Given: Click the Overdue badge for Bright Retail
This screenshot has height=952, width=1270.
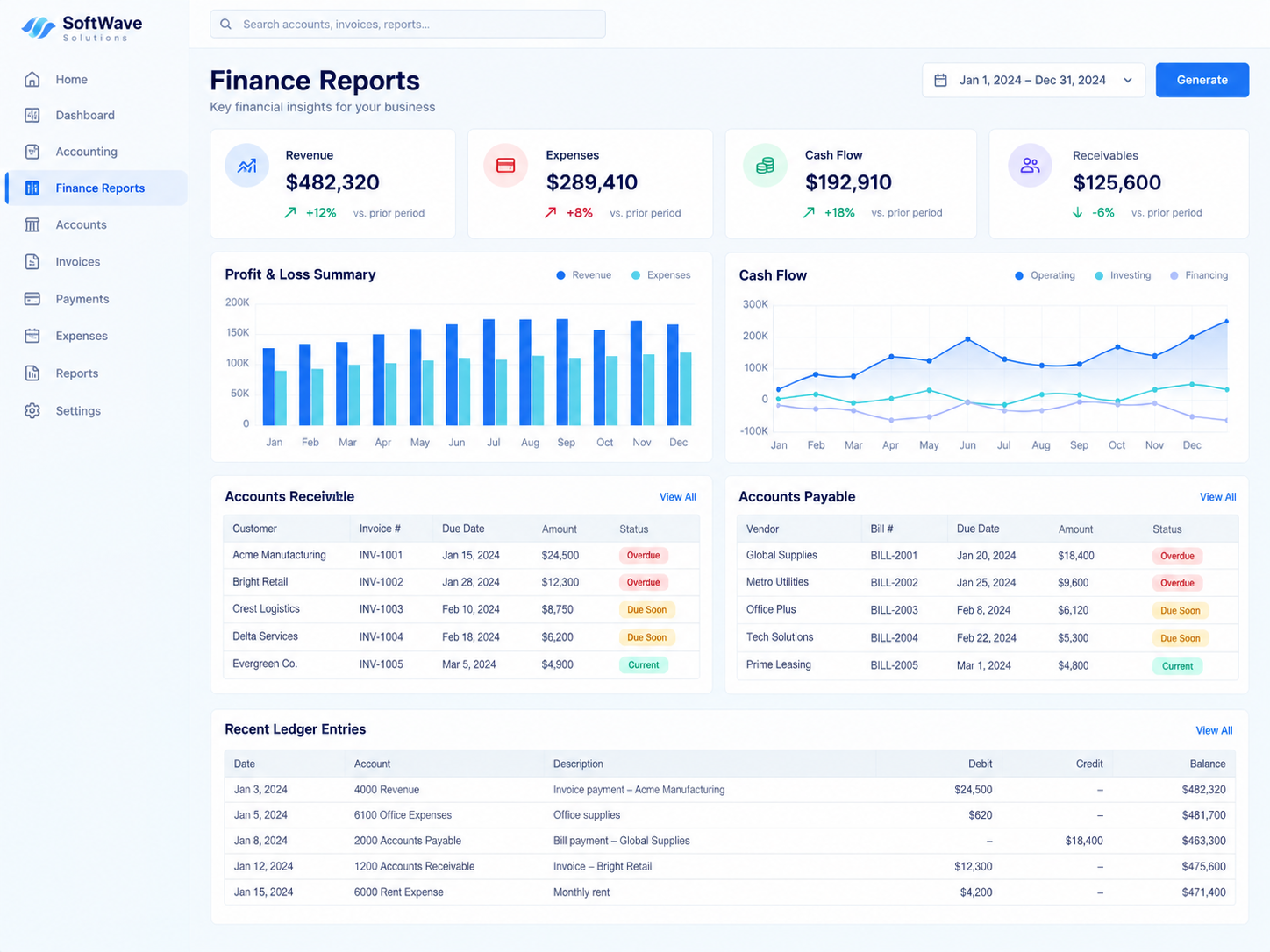Looking at the screenshot, I should coord(644,582).
